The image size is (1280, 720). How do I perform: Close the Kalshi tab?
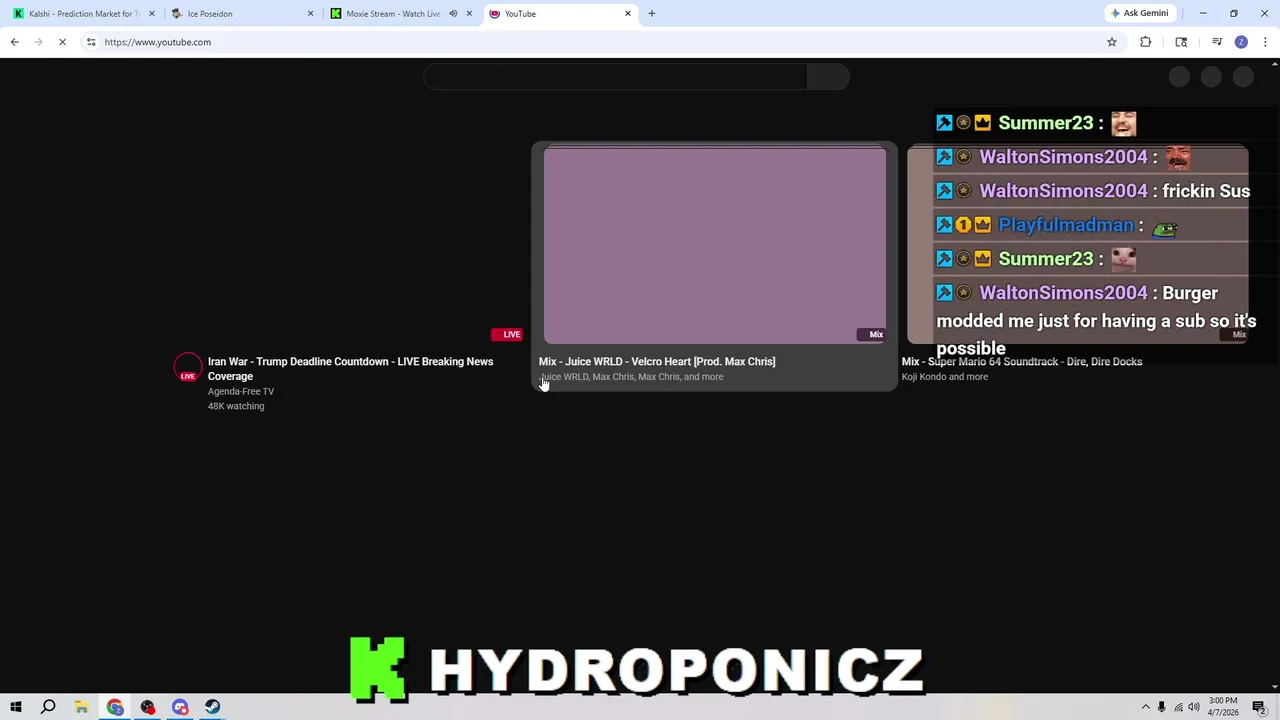(152, 14)
